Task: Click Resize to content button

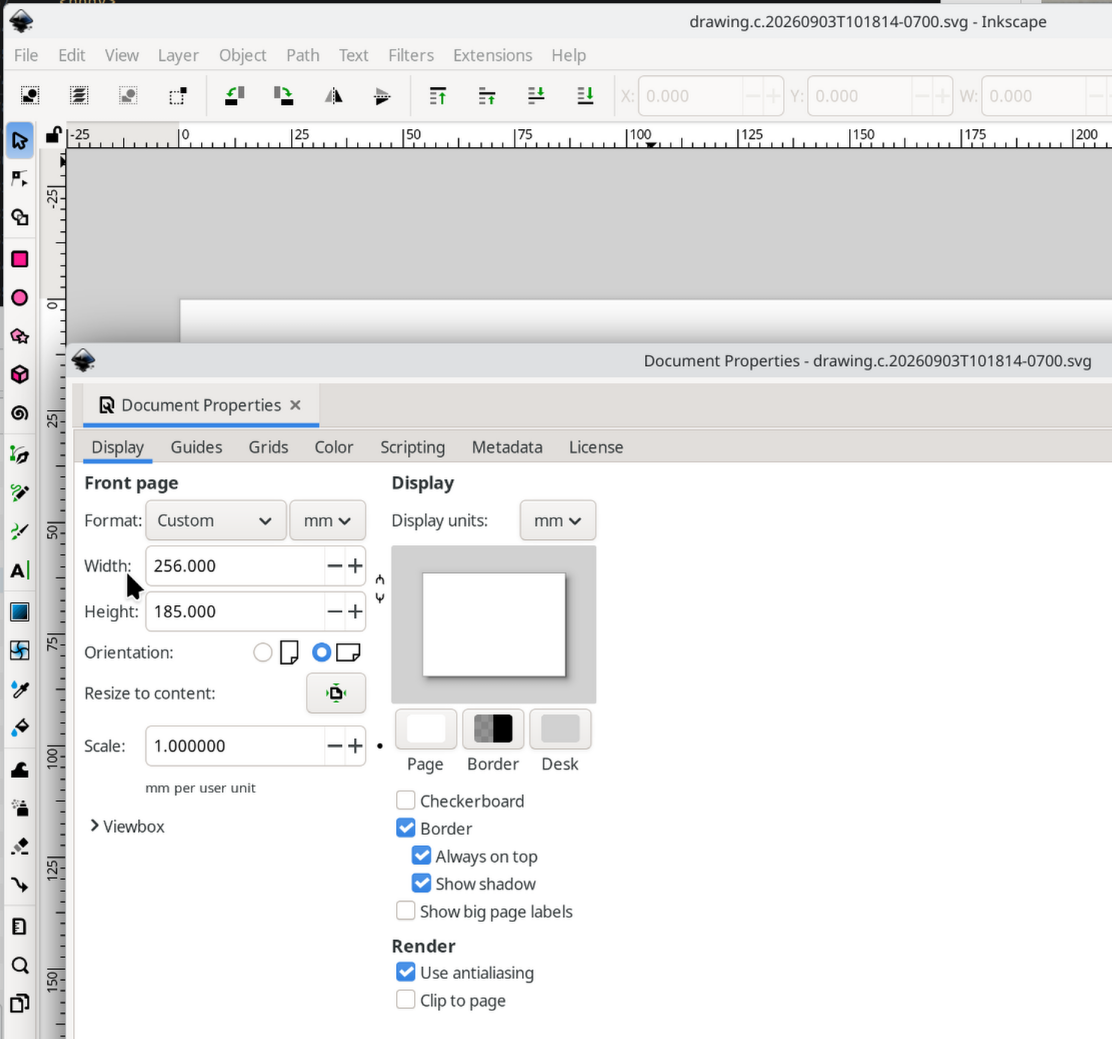Action: [x=336, y=693]
